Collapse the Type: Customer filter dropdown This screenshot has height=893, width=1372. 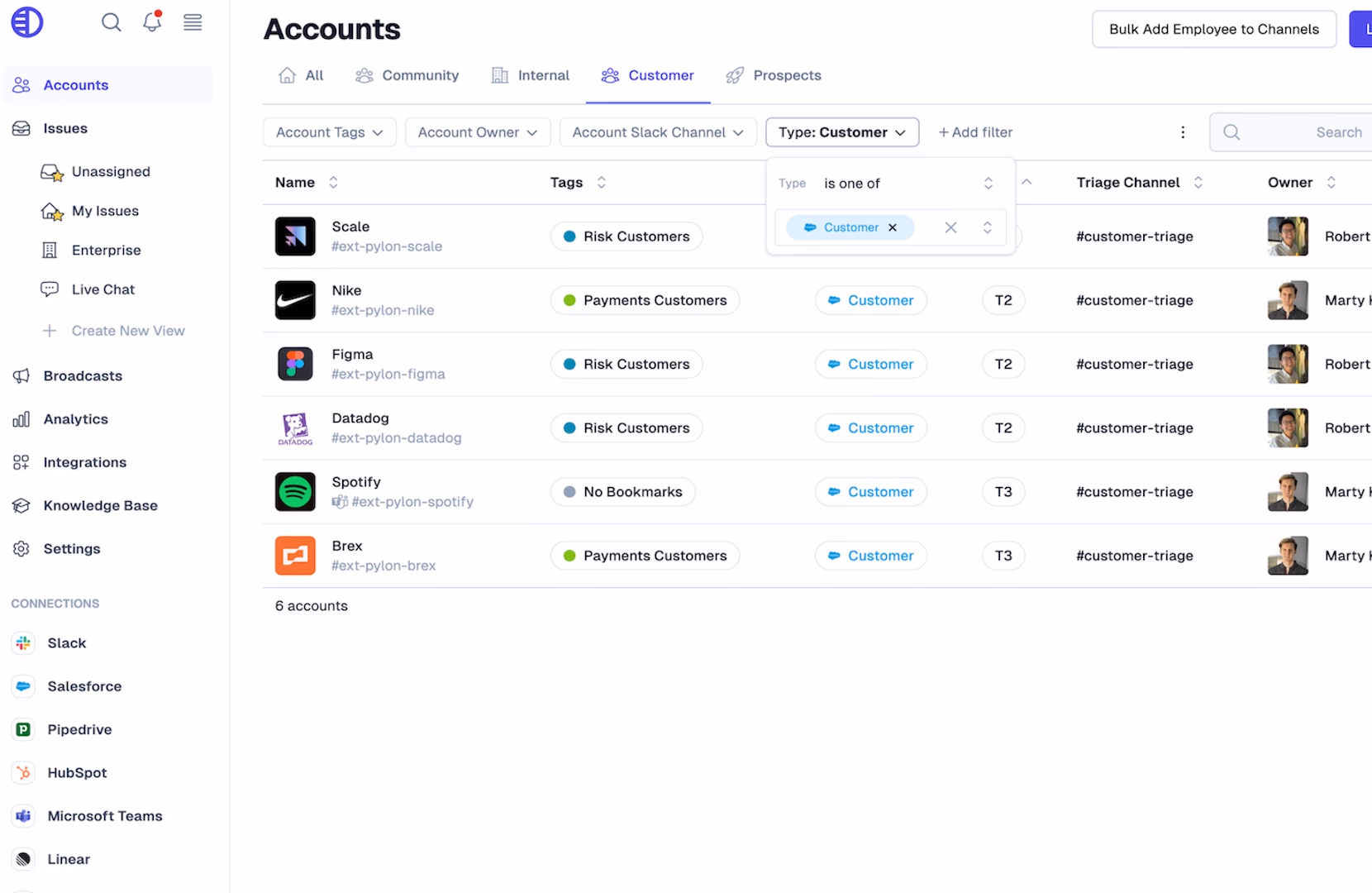click(x=842, y=132)
